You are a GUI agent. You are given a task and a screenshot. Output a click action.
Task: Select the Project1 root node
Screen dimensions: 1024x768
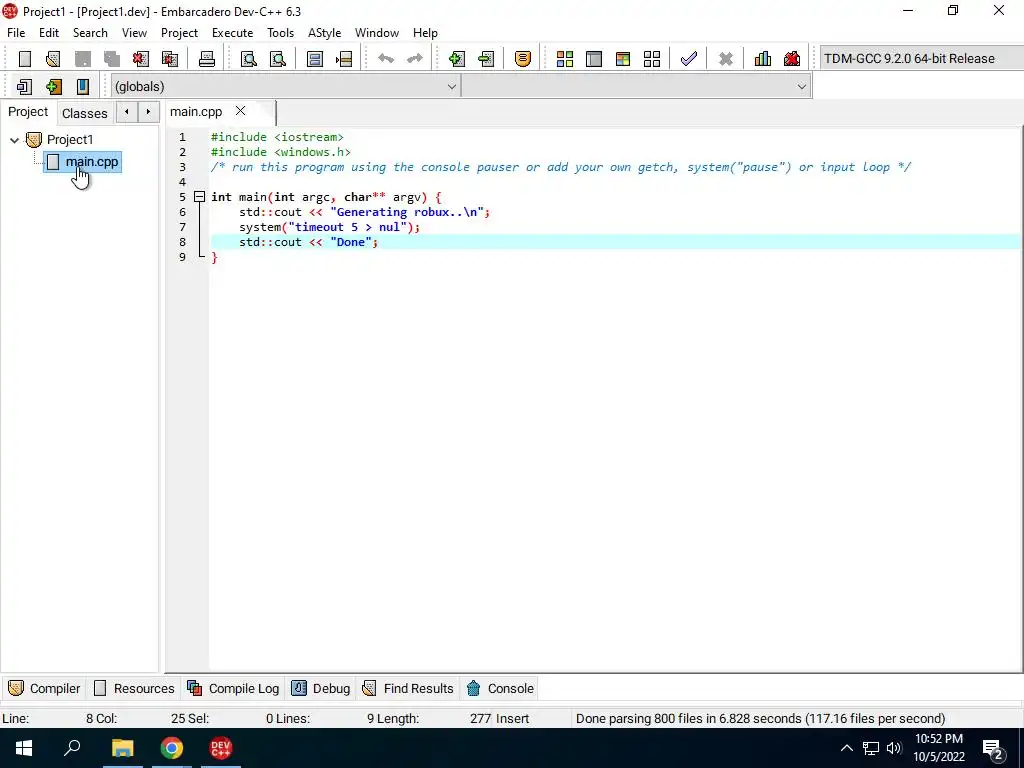70,140
